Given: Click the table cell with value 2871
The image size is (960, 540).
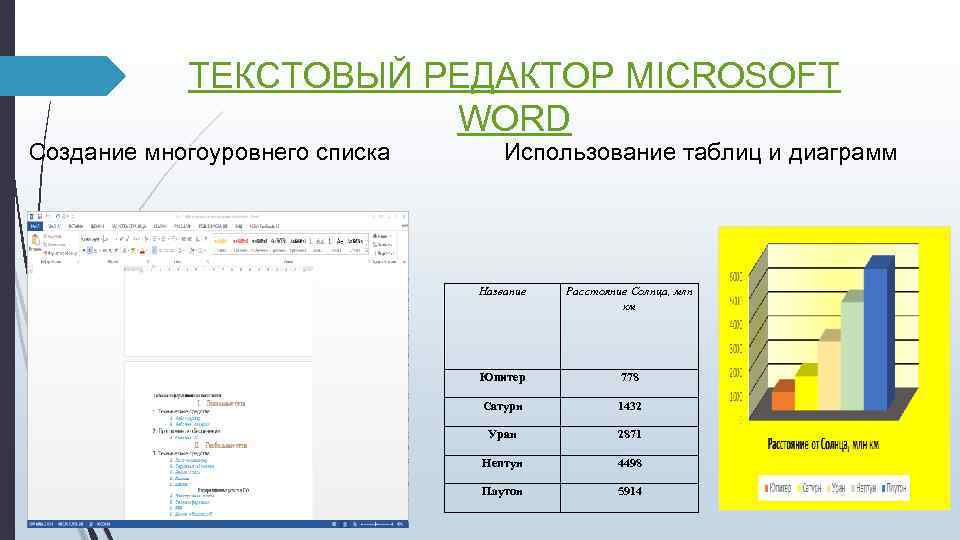Looking at the screenshot, I should (629, 441).
